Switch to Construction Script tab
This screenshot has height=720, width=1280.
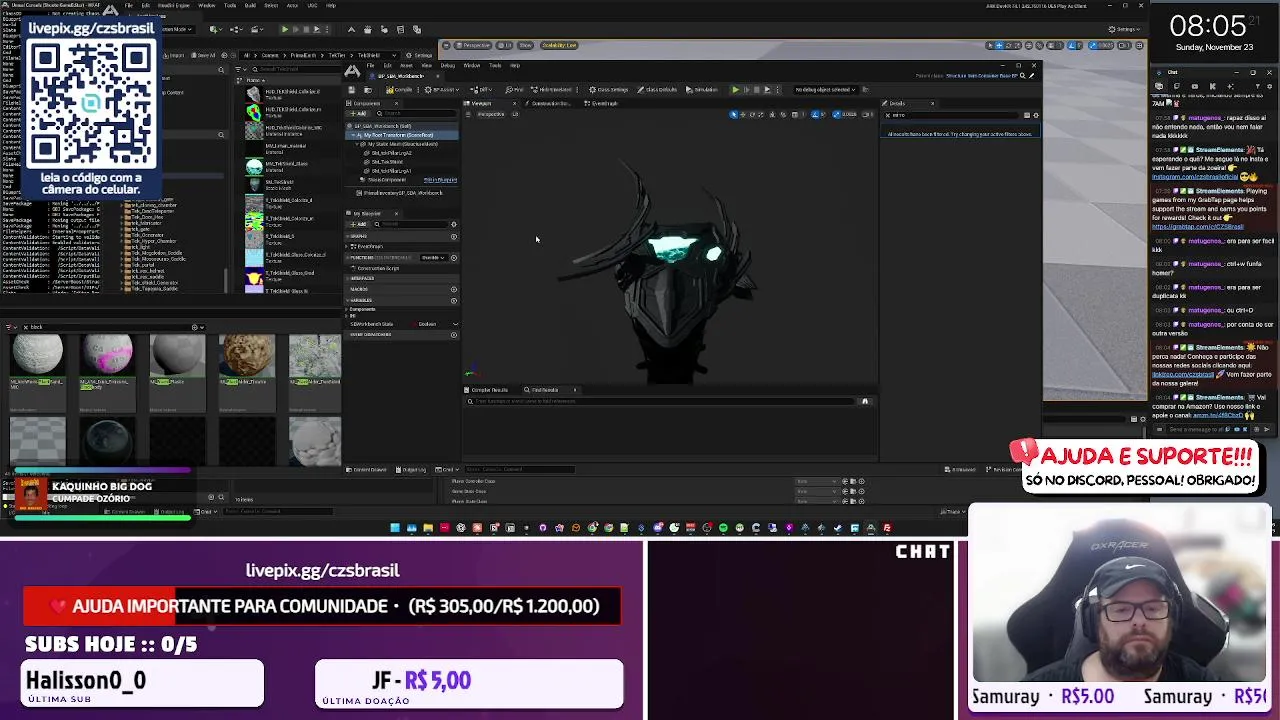pyautogui.click(x=550, y=103)
